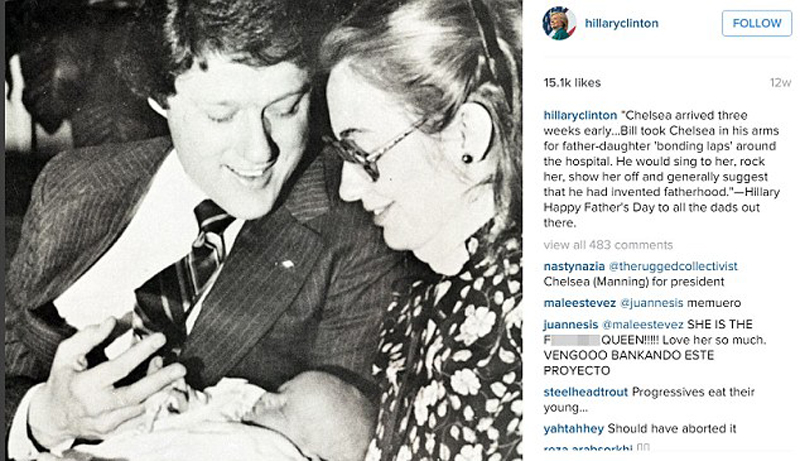Click the black and white photo

[x=263, y=230]
